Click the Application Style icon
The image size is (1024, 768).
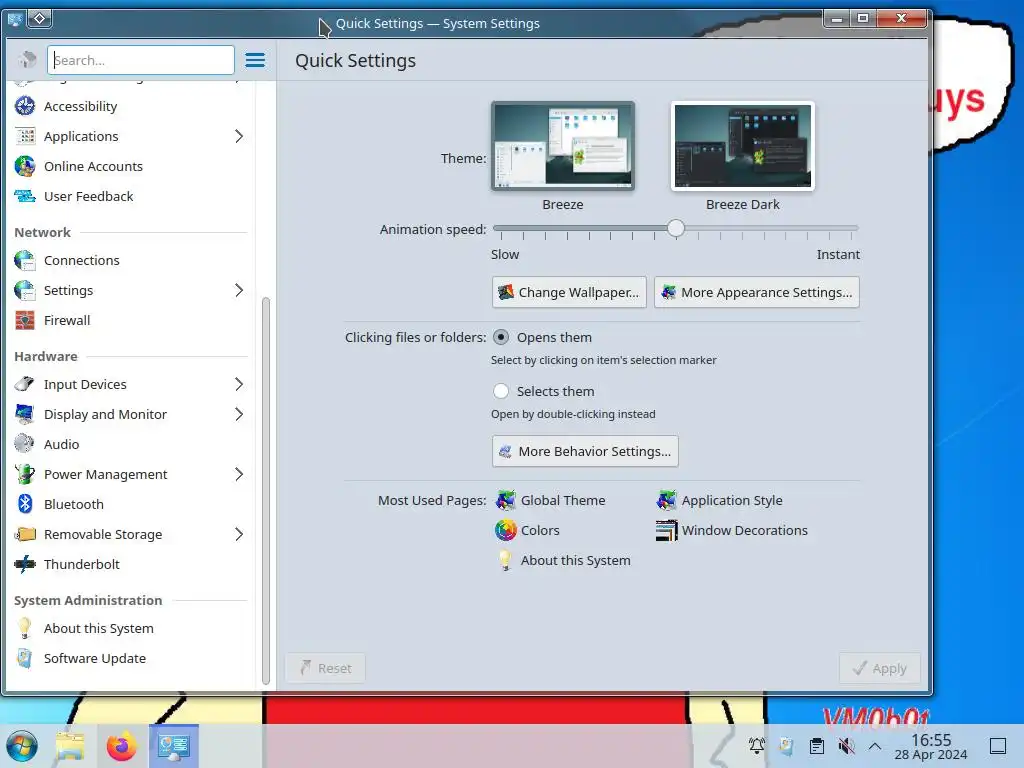(x=666, y=500)
